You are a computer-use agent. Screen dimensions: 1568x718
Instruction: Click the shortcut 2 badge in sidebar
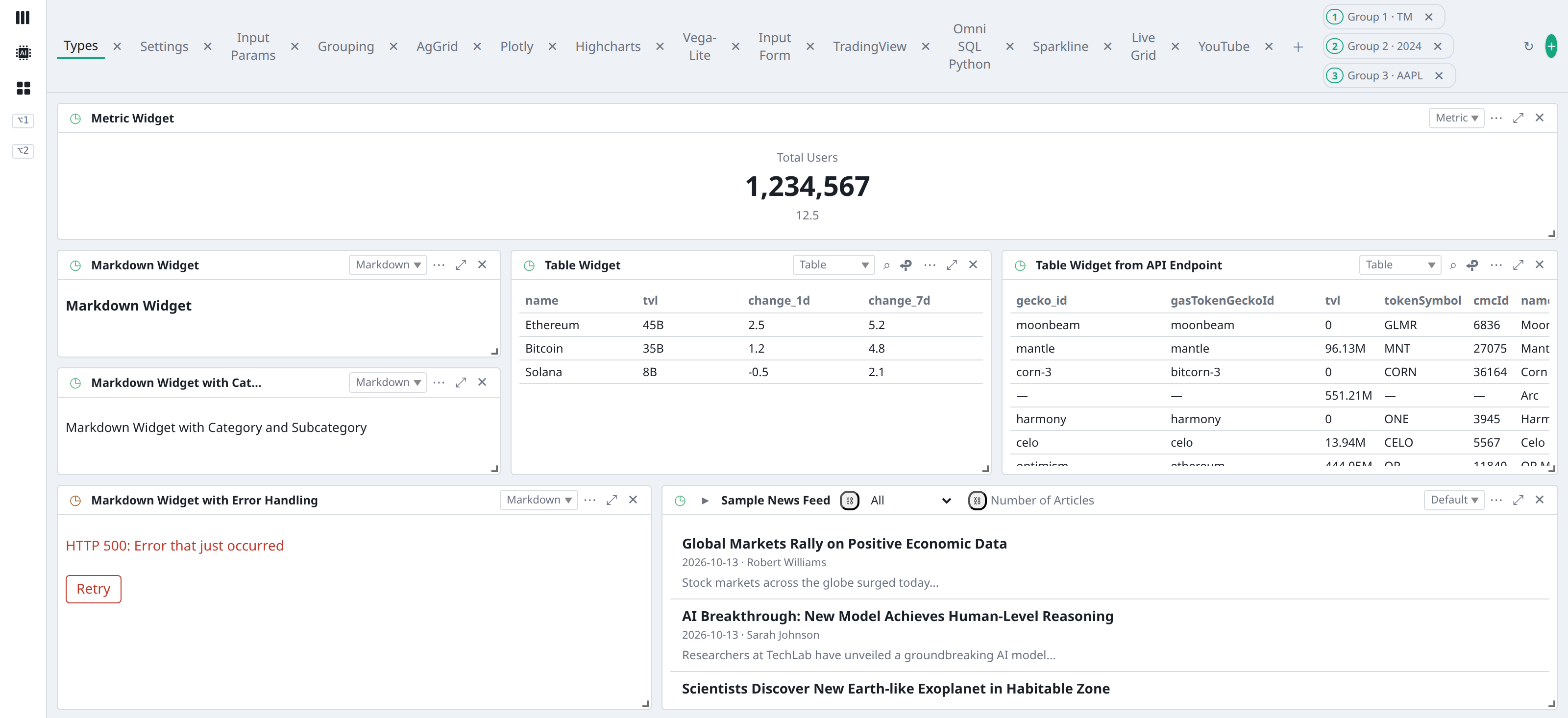(x=23, y=150)
